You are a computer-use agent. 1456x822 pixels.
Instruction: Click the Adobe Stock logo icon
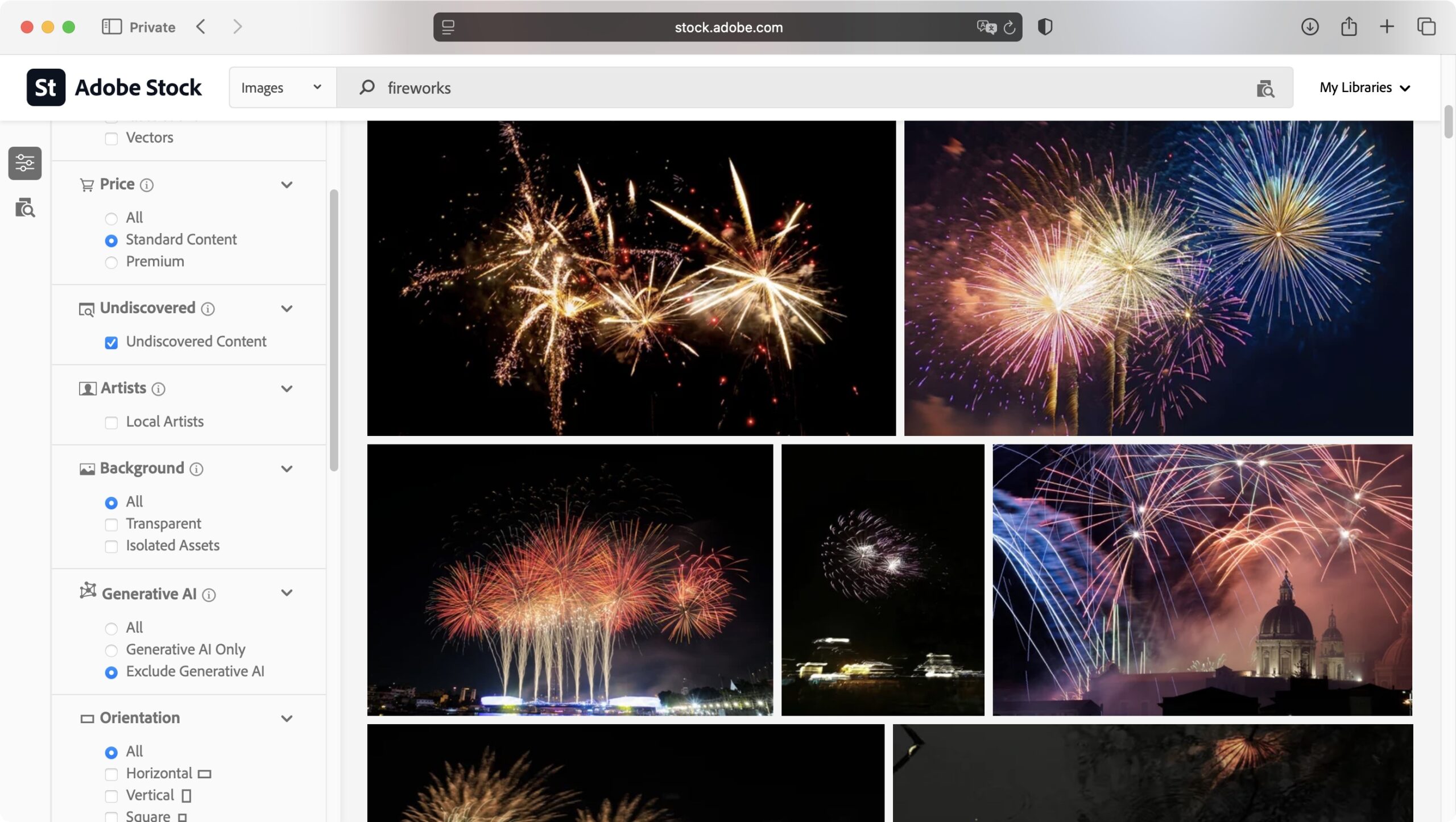pyautogui.click(x=46, y=88)
